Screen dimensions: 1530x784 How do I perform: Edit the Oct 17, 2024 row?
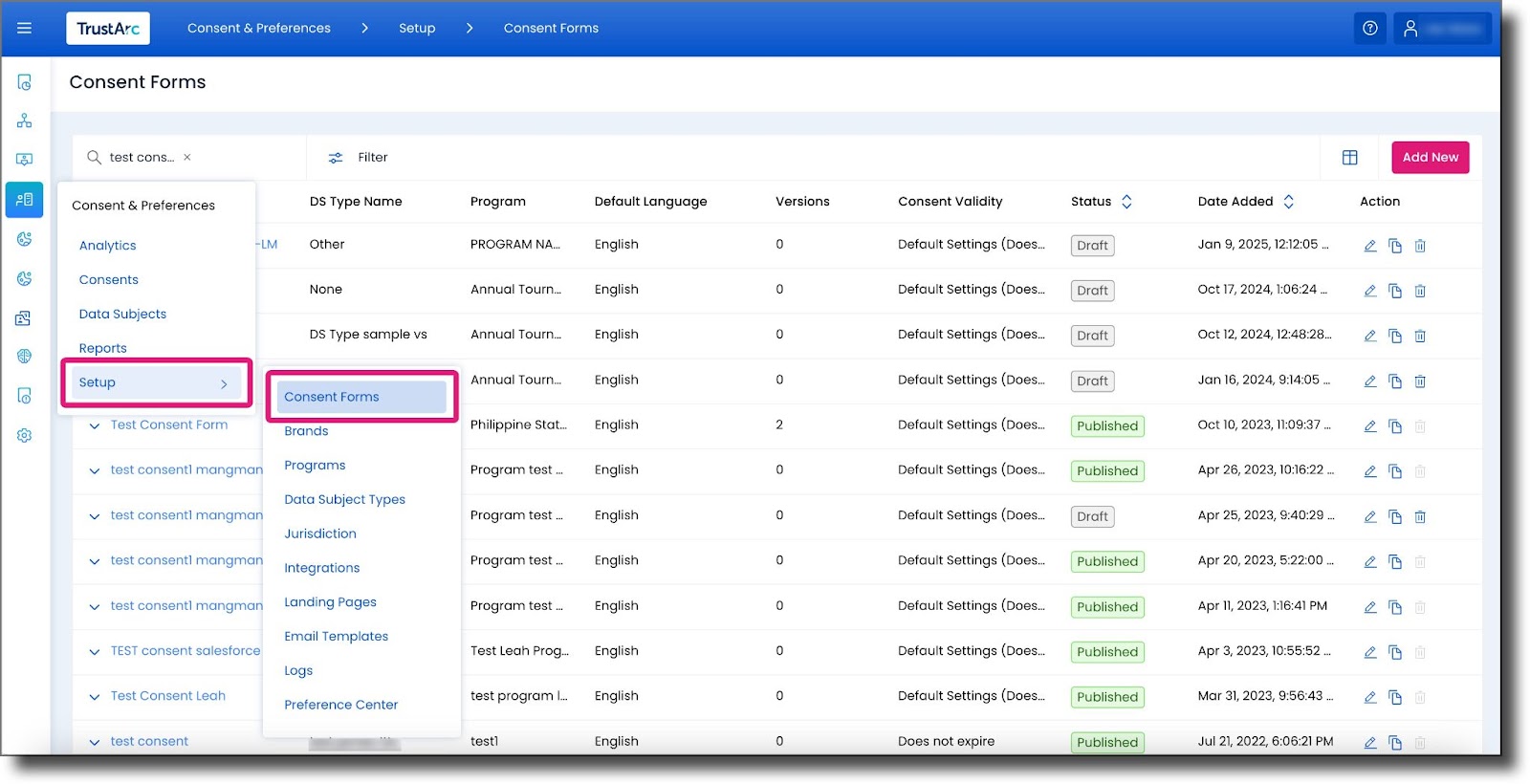1370,291
